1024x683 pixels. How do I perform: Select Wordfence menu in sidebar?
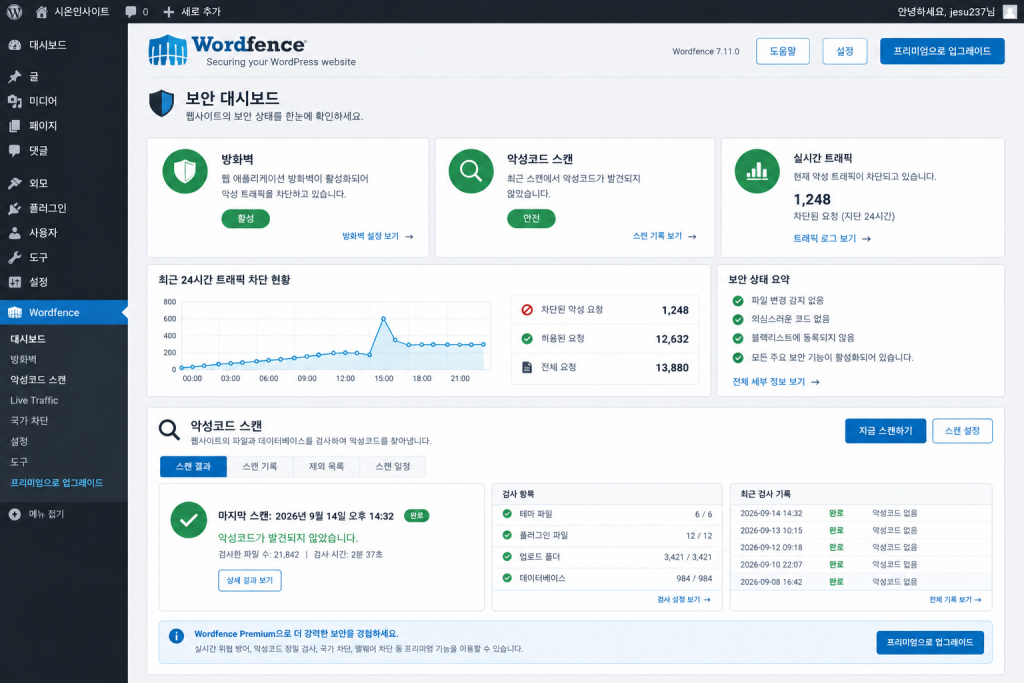(64, 312)
